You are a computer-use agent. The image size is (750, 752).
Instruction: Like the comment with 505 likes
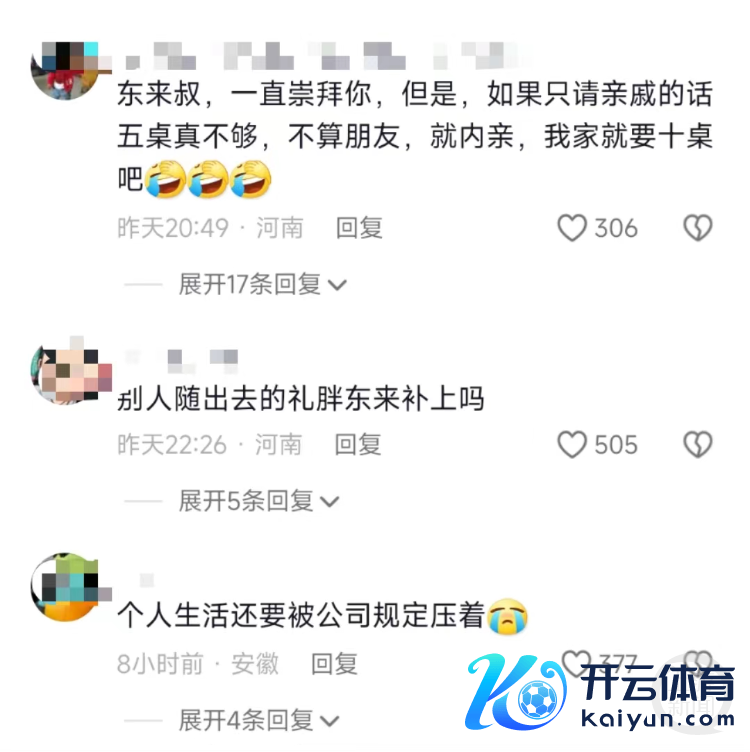pyautogui.click(x=572, y=445)
